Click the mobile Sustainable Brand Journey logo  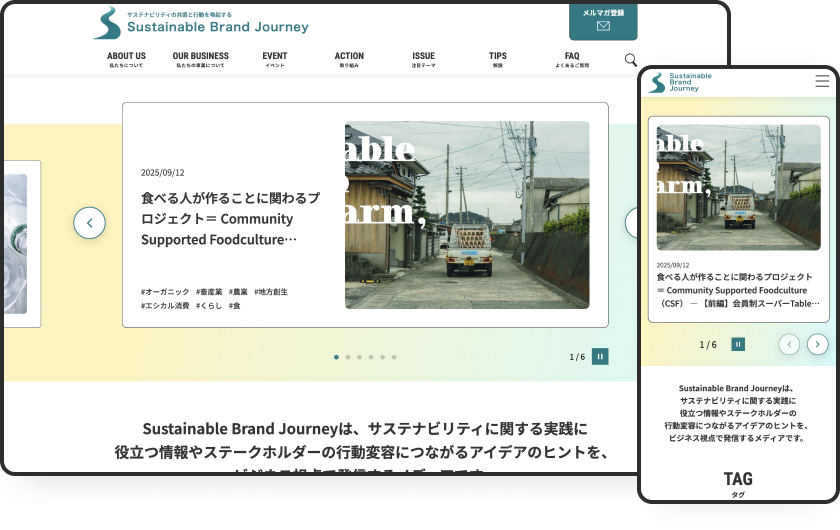click(x=680, y=83)
